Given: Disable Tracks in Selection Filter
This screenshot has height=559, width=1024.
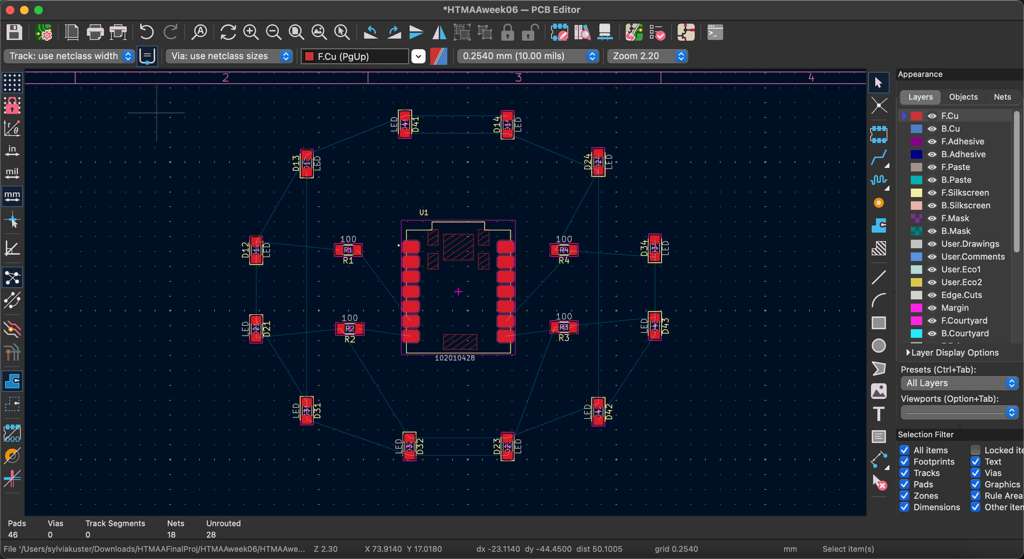Looking at the screenshot, I should pyautogui.click(x=904, y=473).
